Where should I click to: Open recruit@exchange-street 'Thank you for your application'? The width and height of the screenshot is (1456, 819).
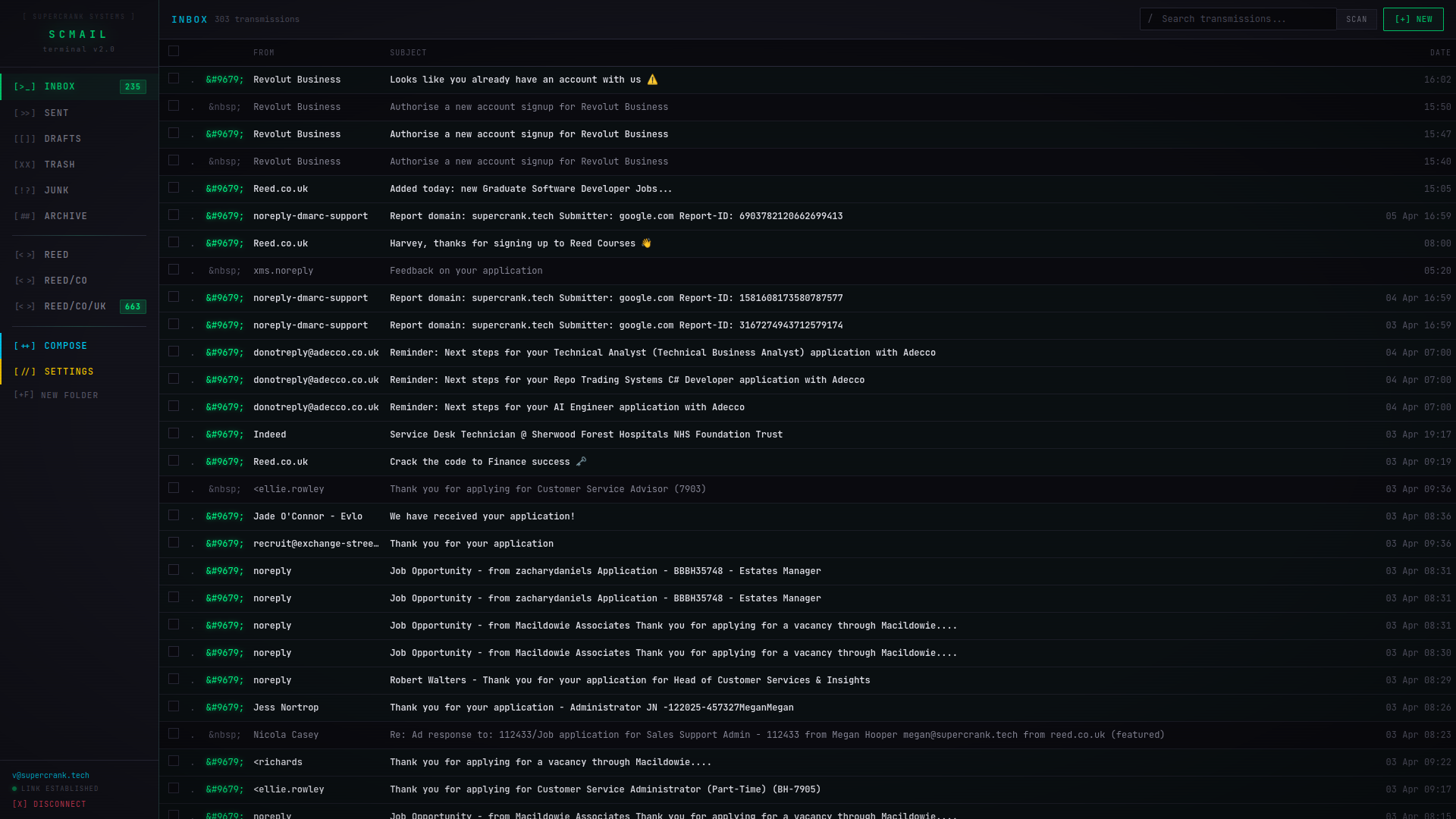pyautogui.click(x=807, y=544)
